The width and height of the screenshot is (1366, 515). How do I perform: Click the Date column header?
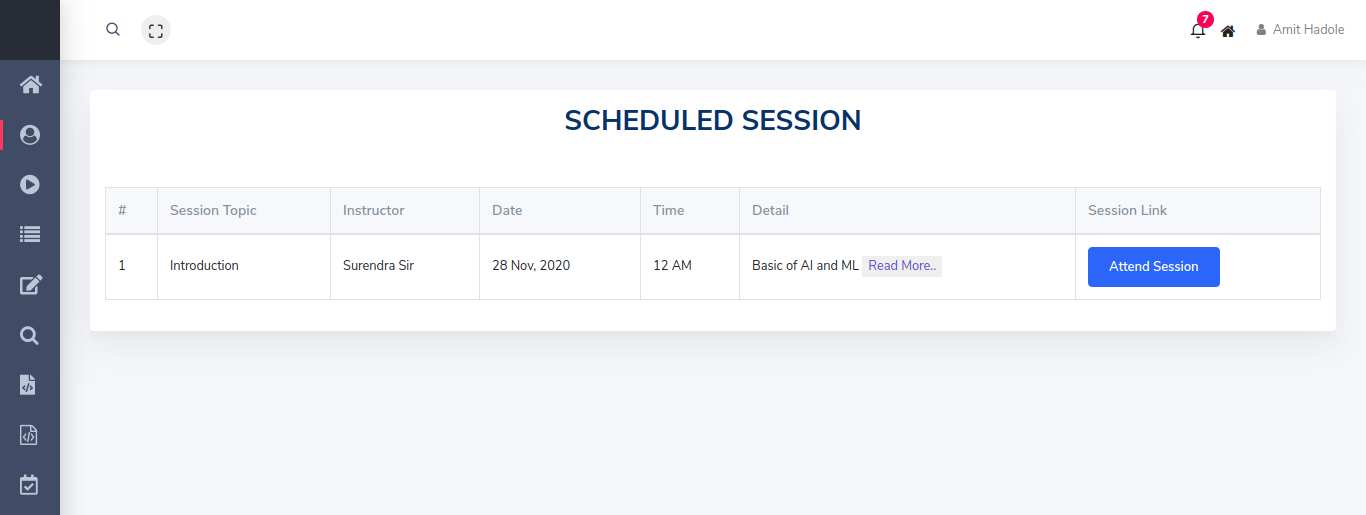pos(507,210)
